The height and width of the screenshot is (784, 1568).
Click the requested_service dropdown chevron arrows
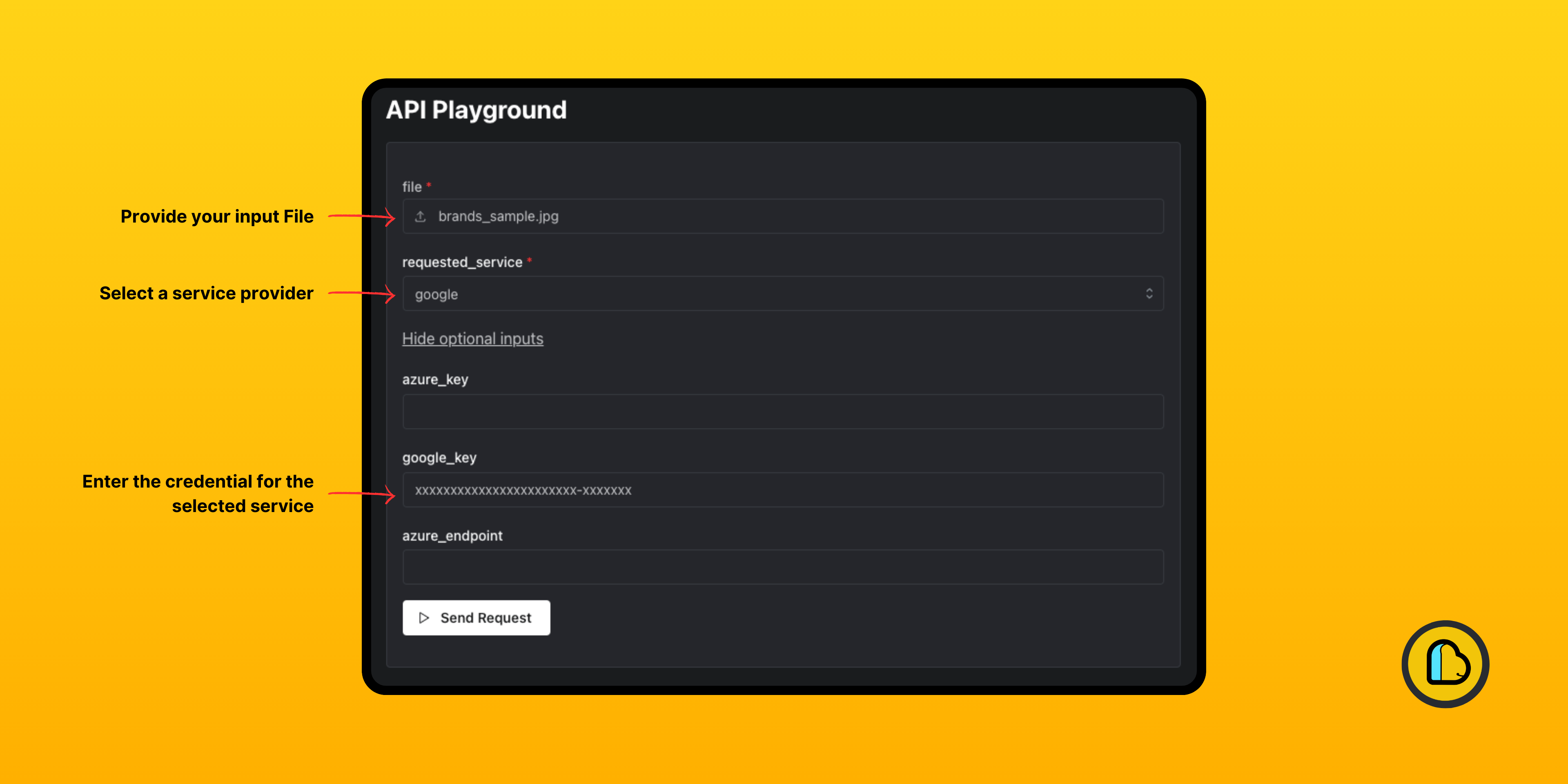tap(1149, 294)
